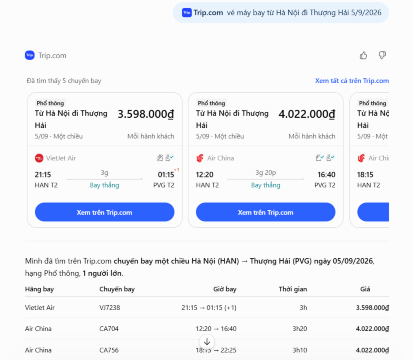
Task: Click the 'Hãng bay' column header
Action: [39, 289]
